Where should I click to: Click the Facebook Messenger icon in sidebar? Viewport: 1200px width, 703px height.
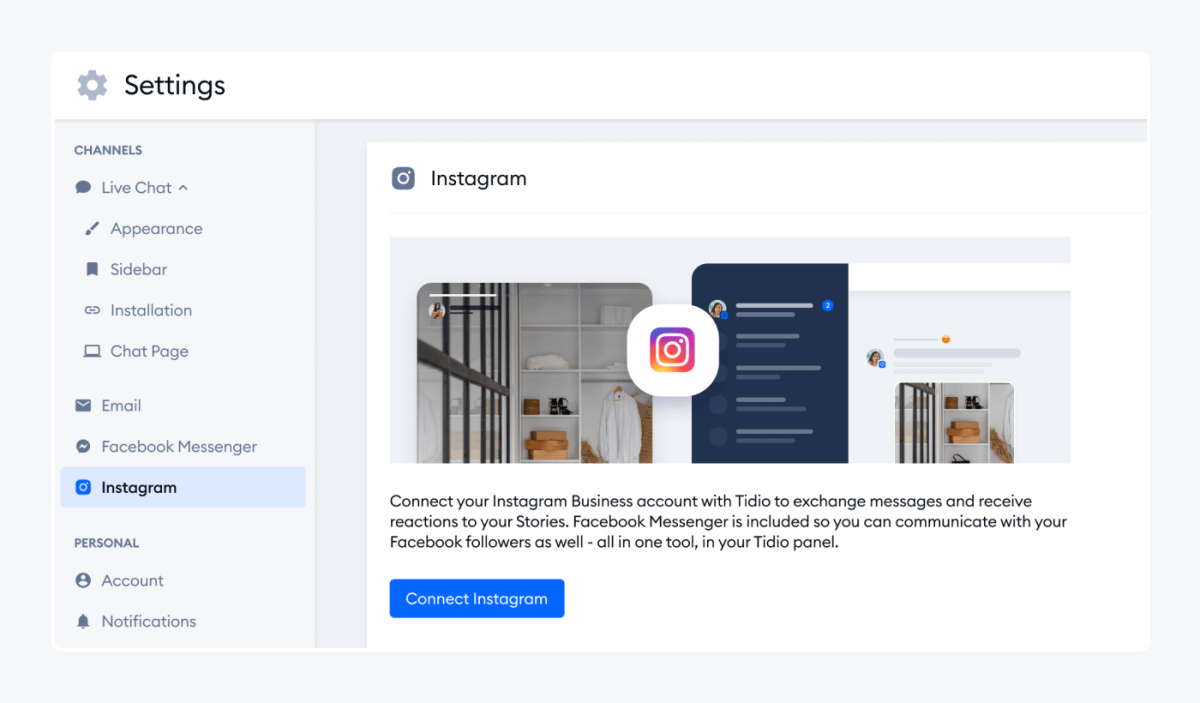point(83,447)
